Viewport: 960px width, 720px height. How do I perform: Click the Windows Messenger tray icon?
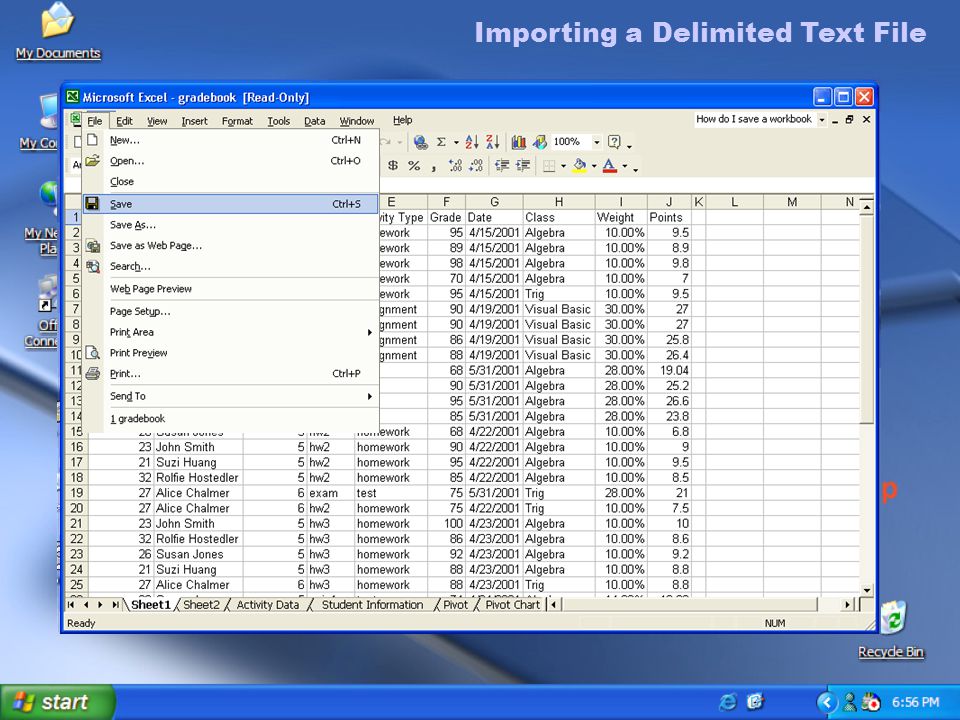(850, 702)
